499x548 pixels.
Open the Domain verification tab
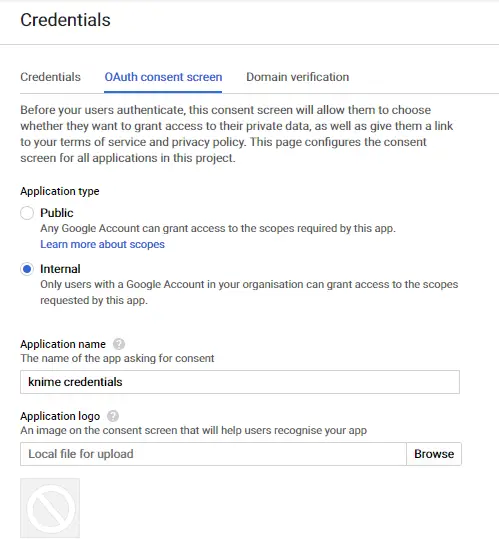pos(298,77)
